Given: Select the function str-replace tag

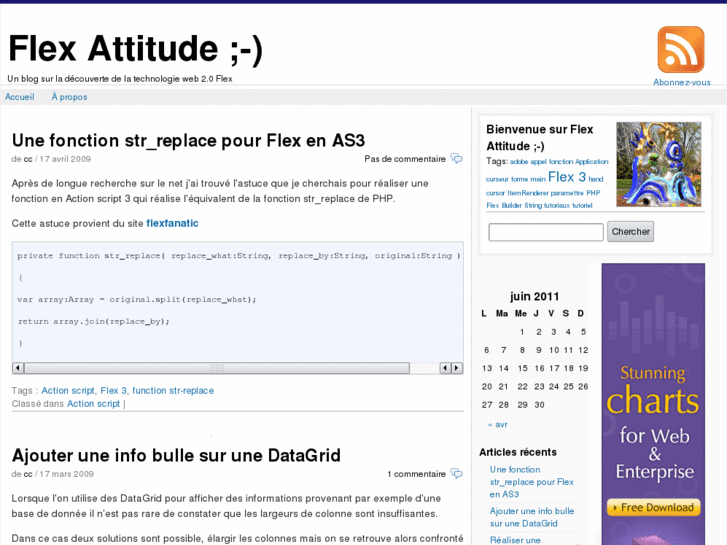Looking at the screenshot, I should pos(173,391).
